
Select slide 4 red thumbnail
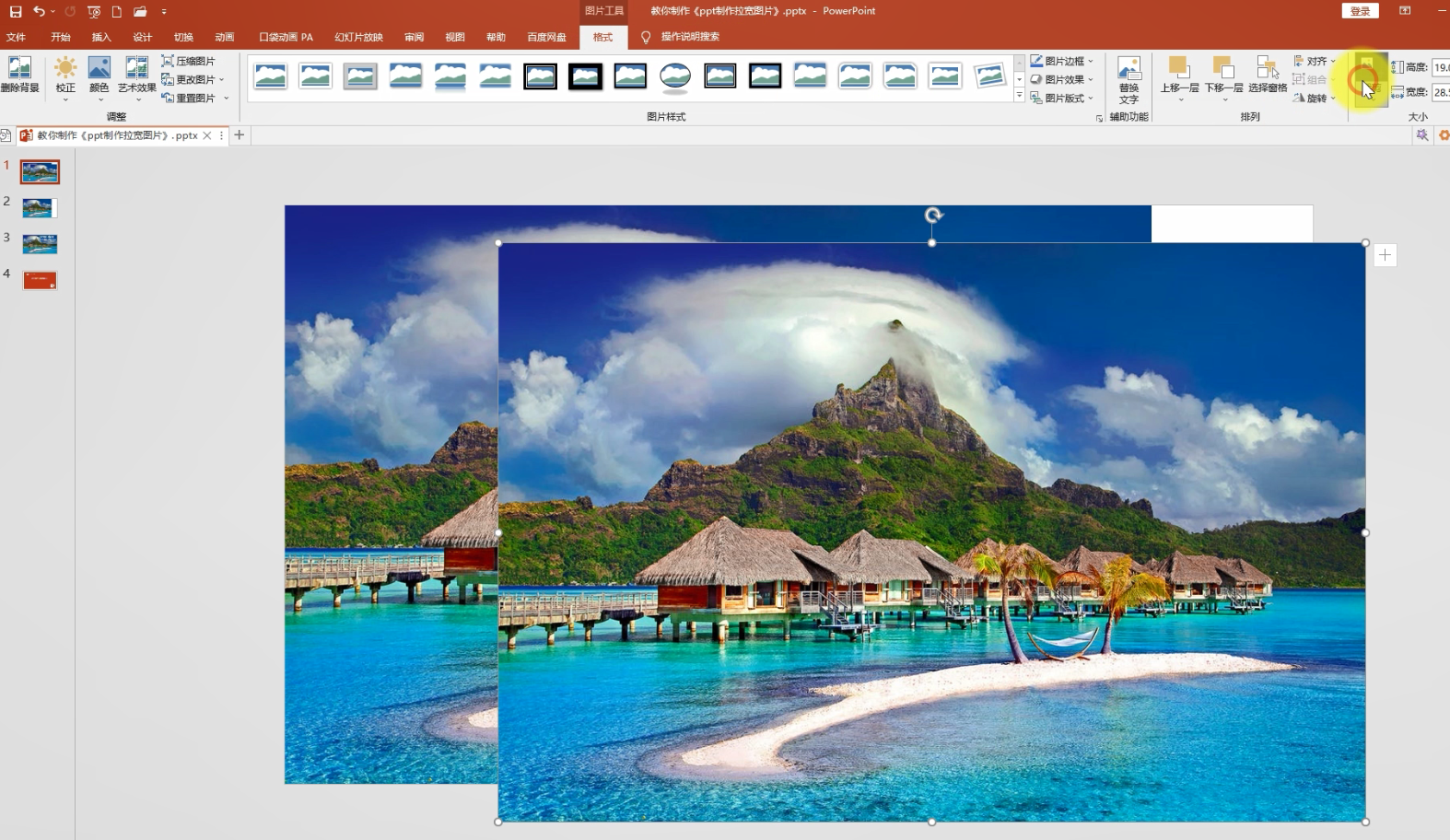[x=40, y=280]
